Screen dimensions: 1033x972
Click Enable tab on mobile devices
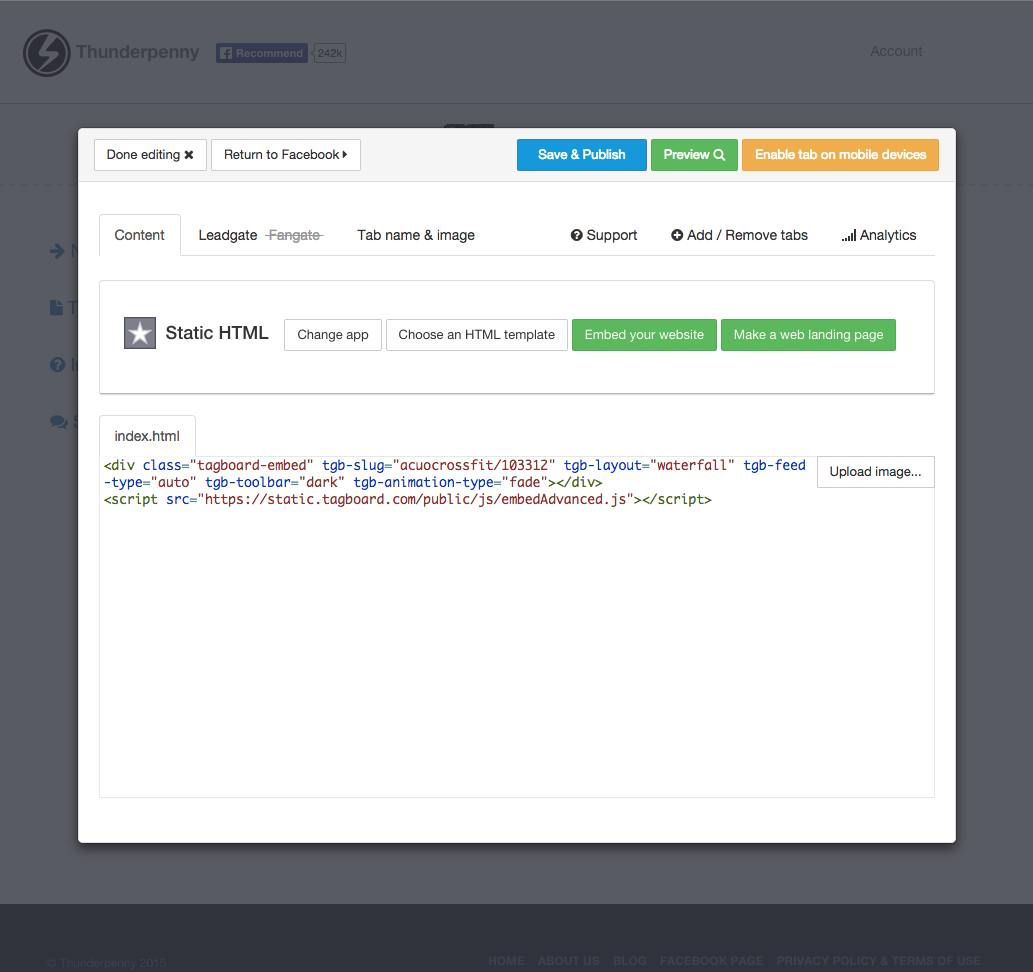click(840, 155)
